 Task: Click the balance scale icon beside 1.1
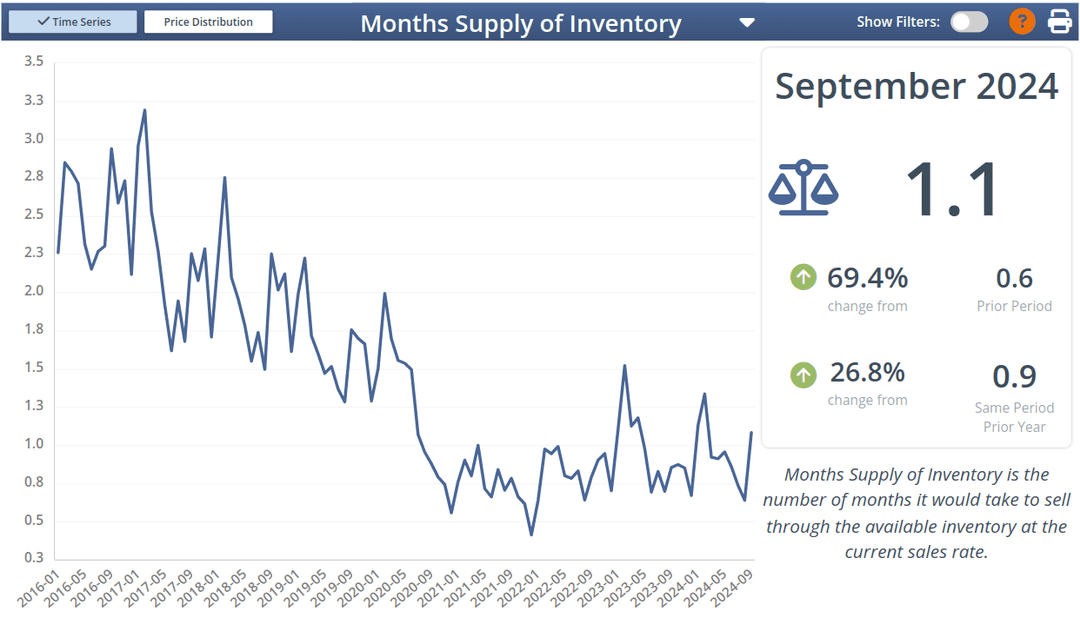click(x=803, y=188)
